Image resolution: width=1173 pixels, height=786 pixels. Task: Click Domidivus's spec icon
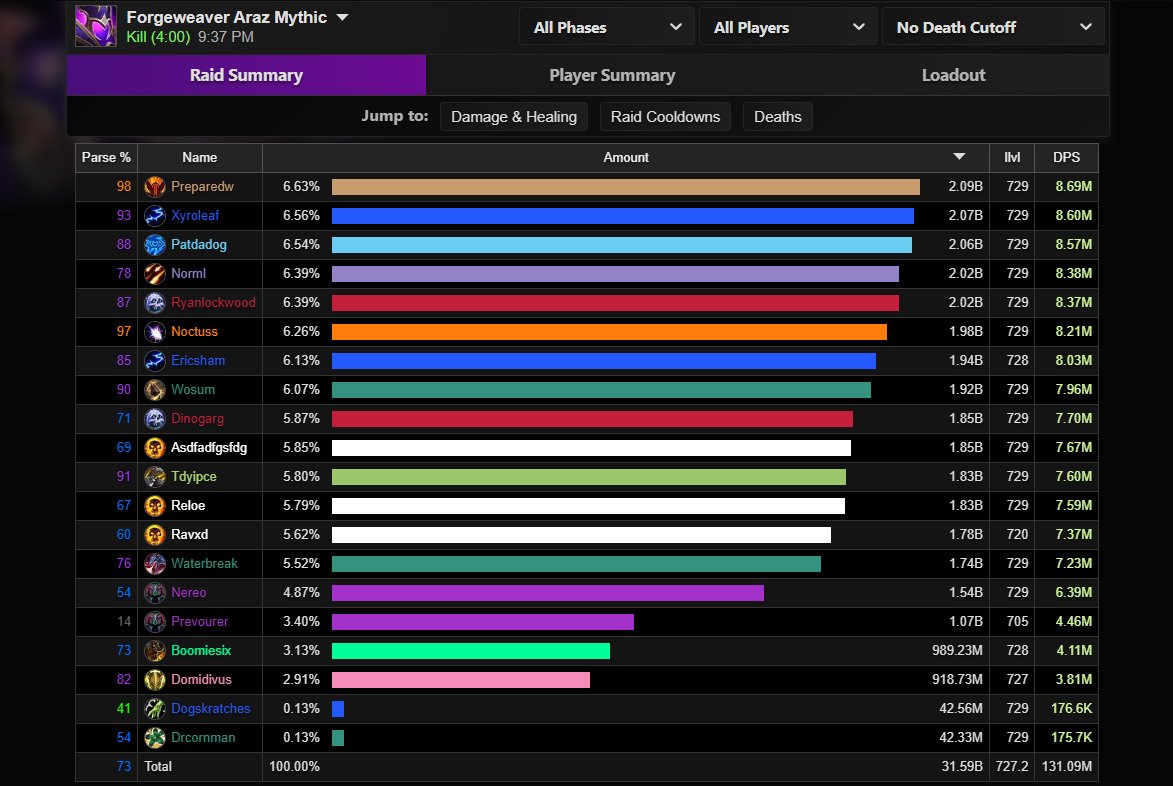pos(155,679)
